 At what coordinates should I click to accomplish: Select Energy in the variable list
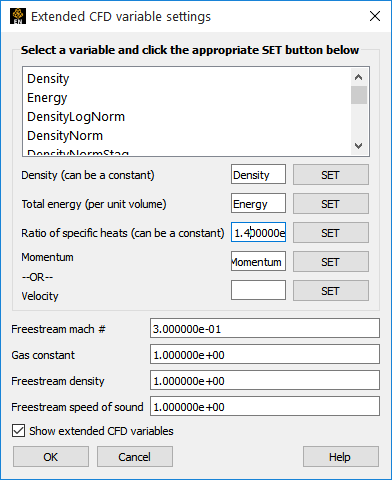[47, 98]
